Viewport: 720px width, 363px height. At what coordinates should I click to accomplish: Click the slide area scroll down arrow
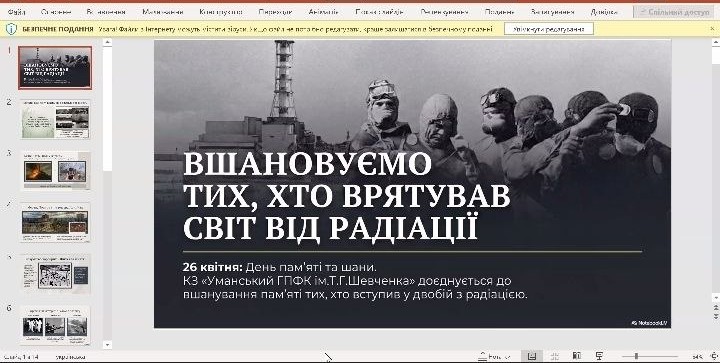715,298
